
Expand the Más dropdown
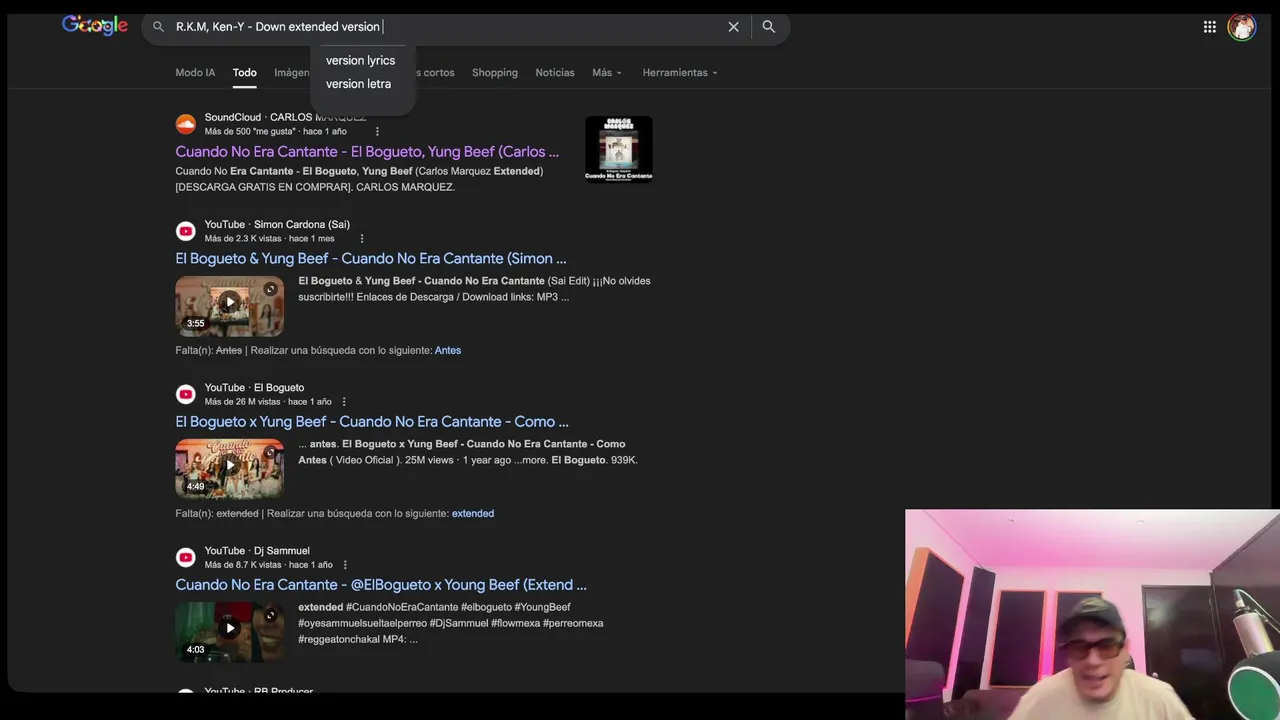[607, 72]
